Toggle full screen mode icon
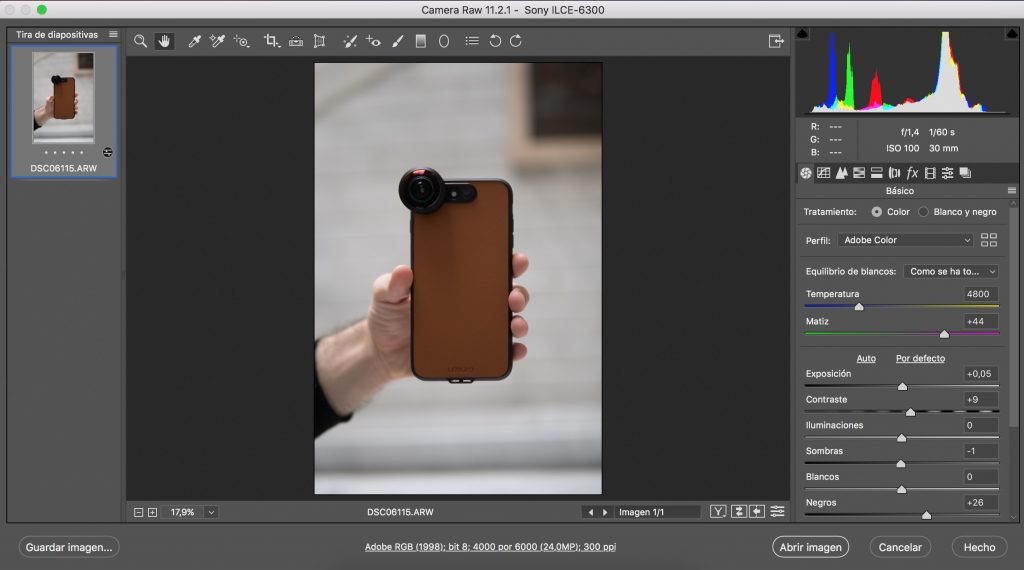The height and width of the screenshot is (570, 1024). (x=776, y=41)
